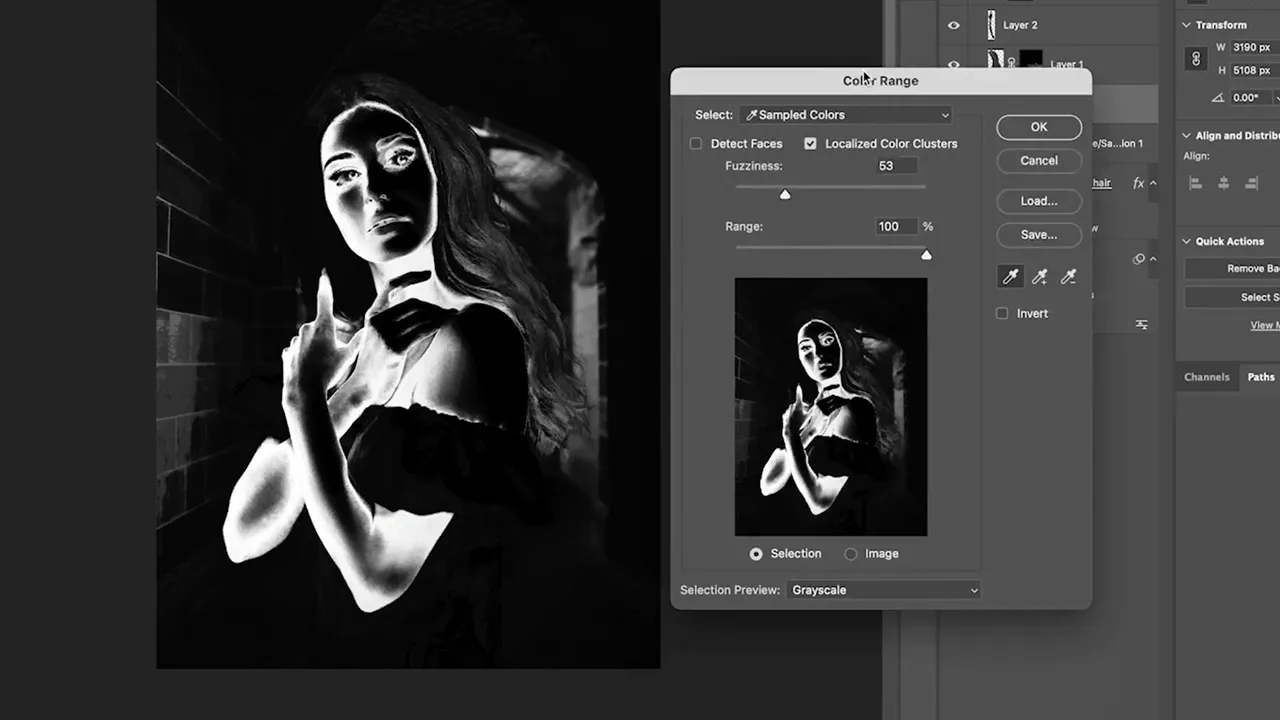The image size is (1280, 720).
Task: Check the Invert option
Action: click(x=1002, y=314)
